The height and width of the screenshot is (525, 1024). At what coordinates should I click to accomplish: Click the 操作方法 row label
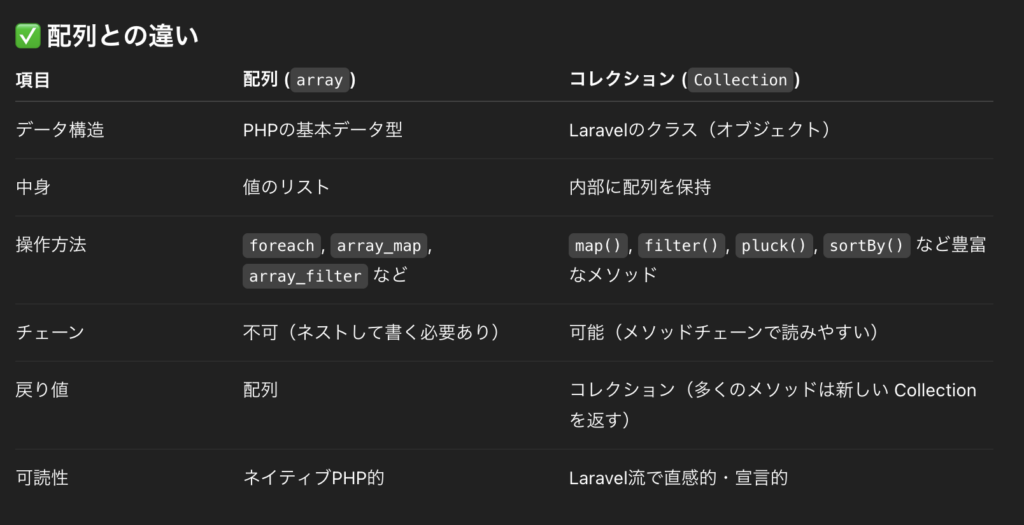click(x=51, y=245)
